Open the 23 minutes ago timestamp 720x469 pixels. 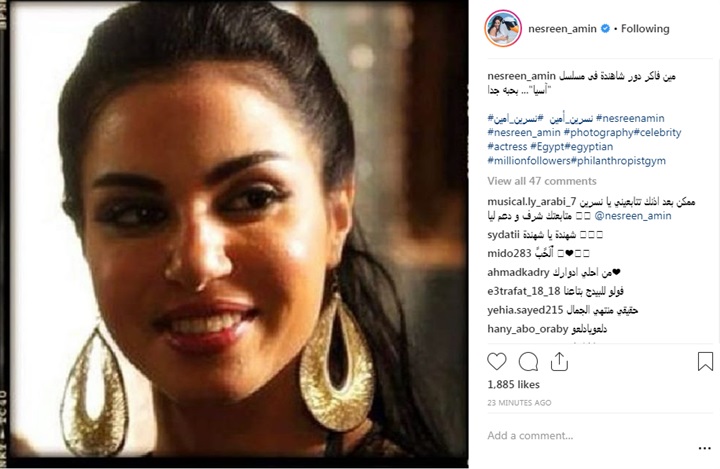pyautogui.click(x=519, y=403)
